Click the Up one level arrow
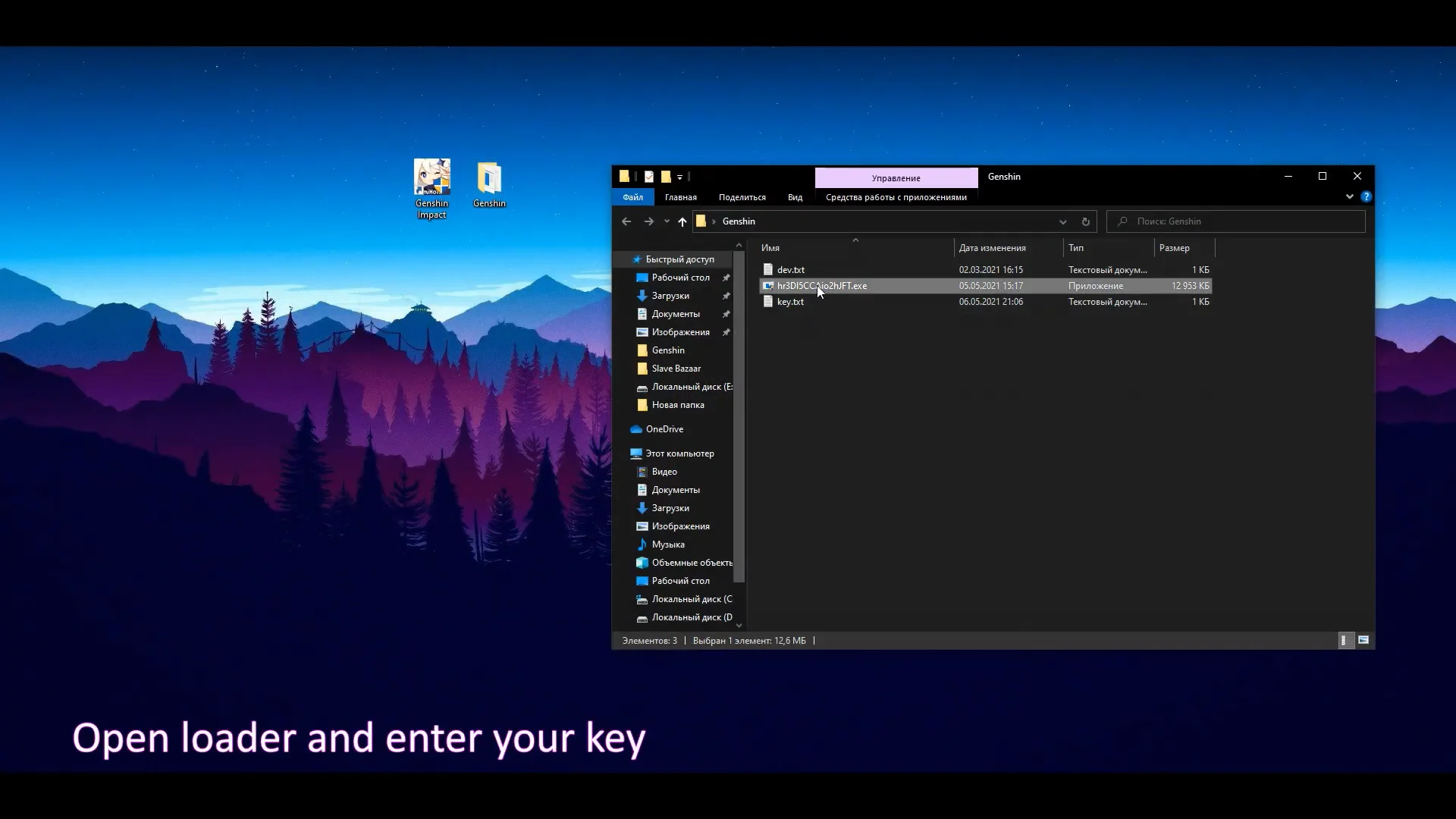 coord(682,221)
